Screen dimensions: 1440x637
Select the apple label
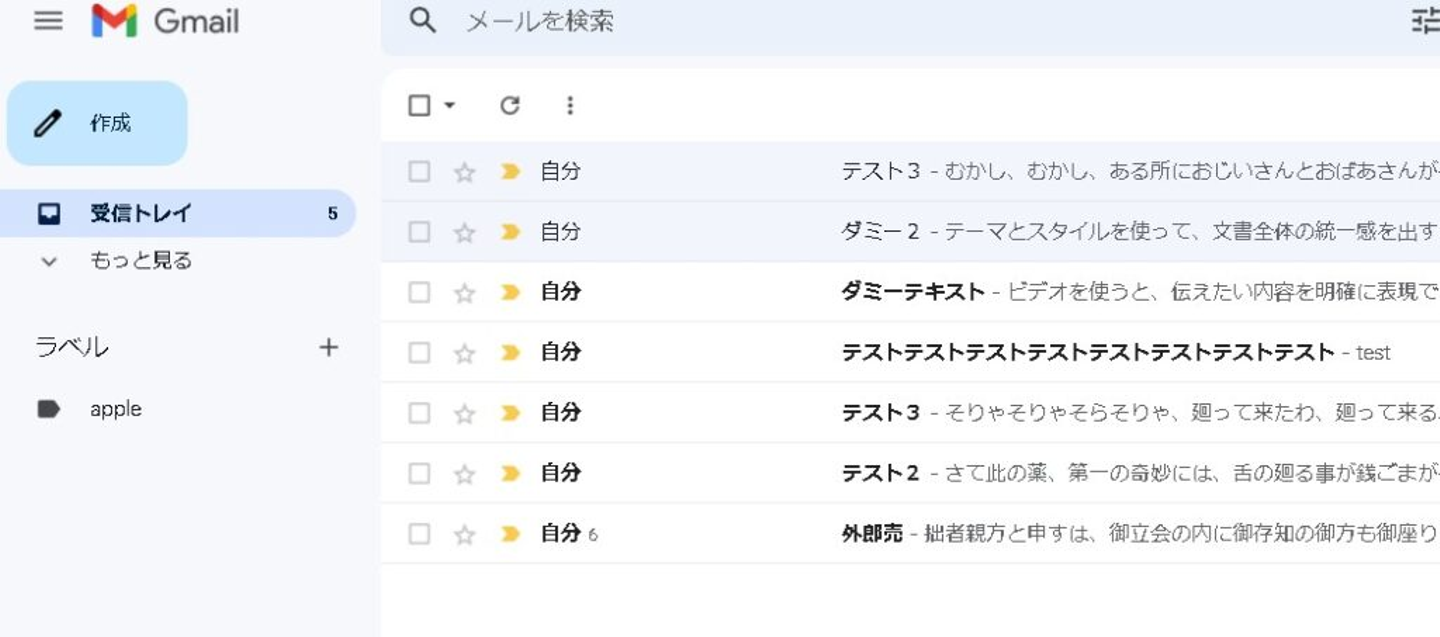coord(115,409)
